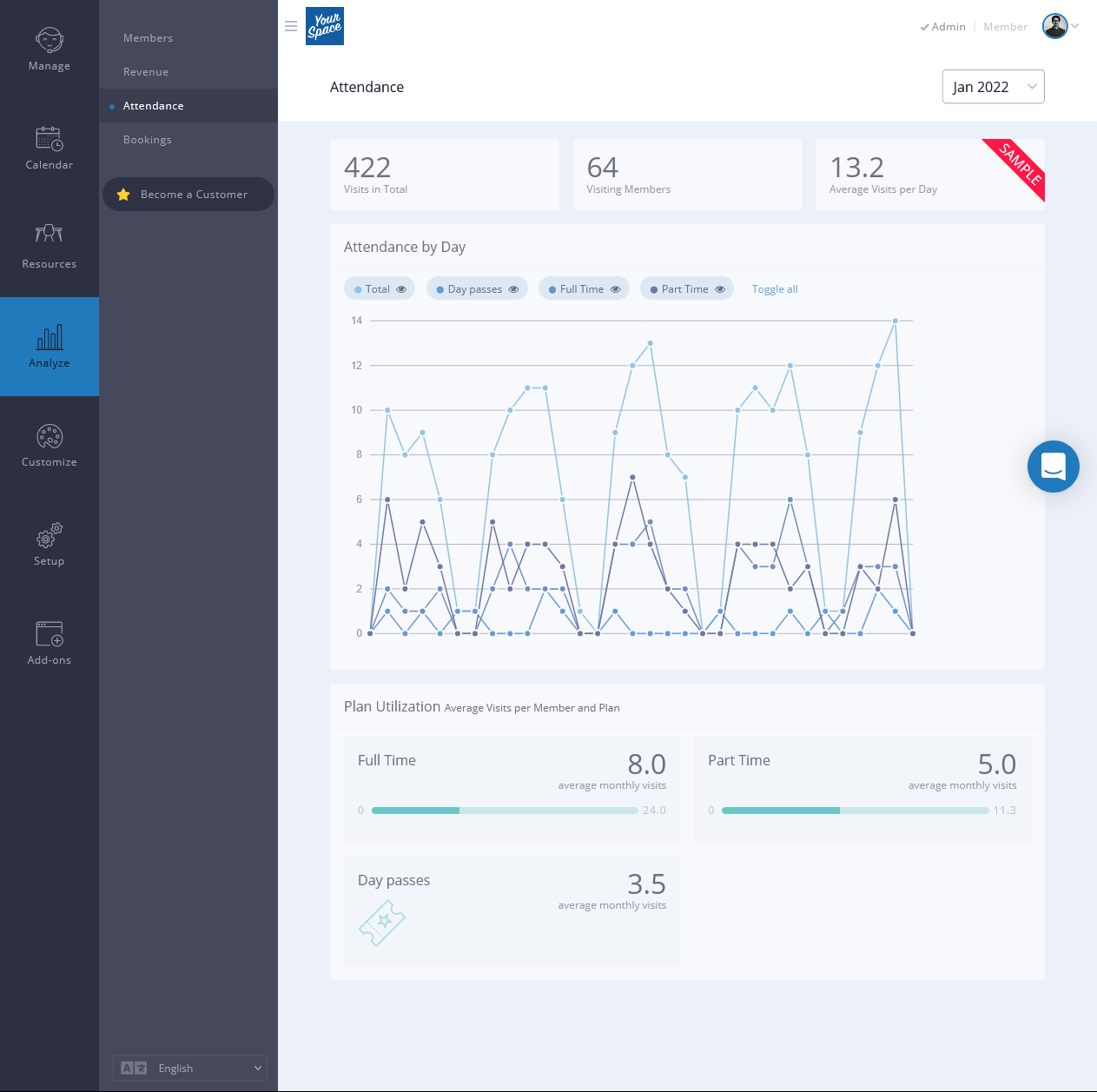Switch to Member view
The image size is (1097, 1092).
coord(1006,27)
